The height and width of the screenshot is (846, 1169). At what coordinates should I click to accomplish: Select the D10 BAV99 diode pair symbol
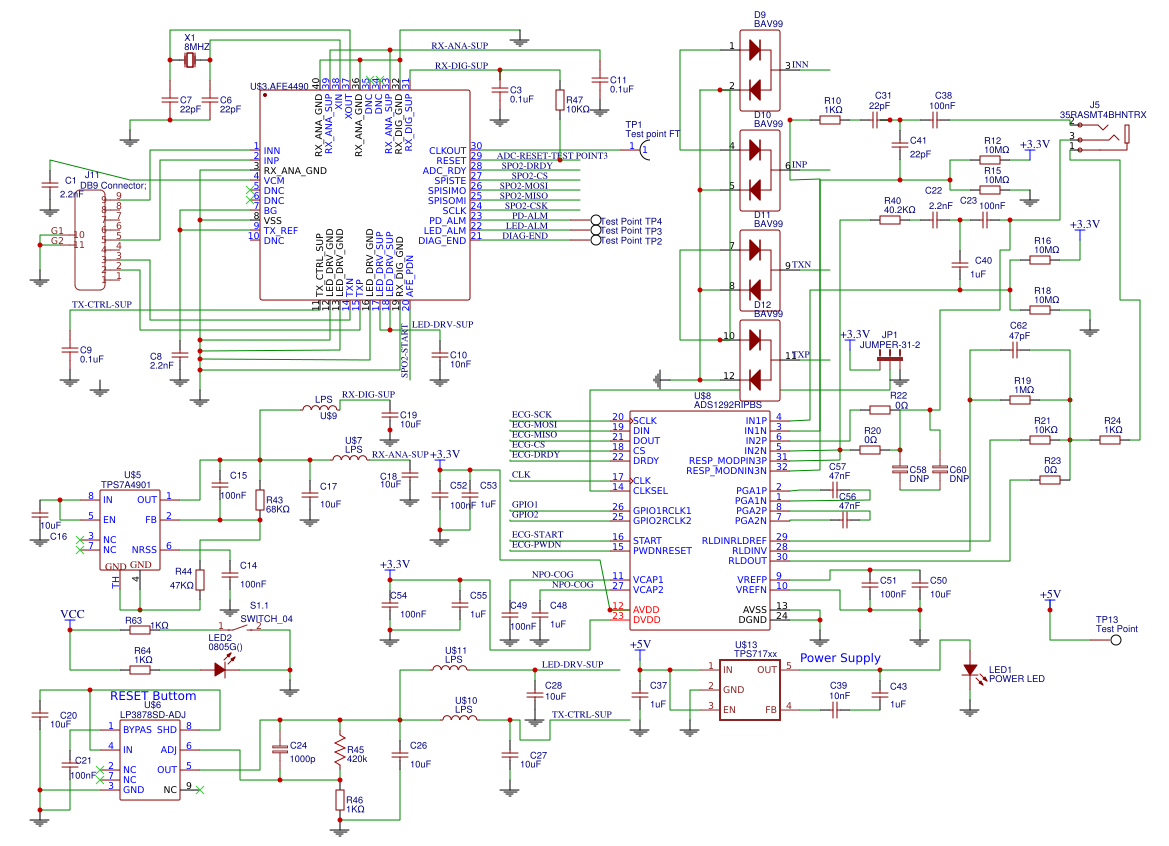[760, 170]
